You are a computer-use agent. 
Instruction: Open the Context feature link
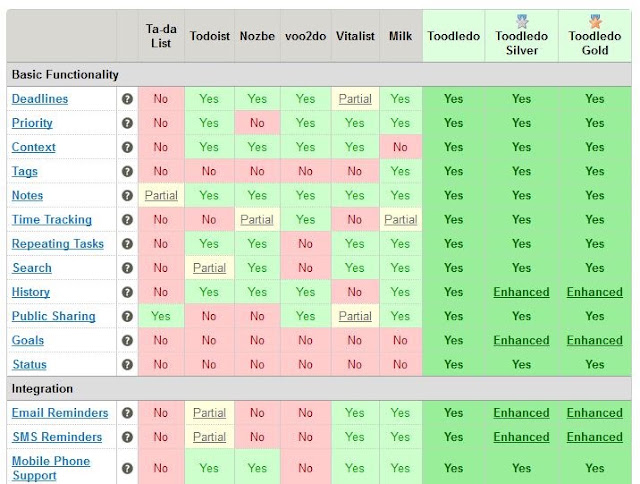[x=33, y=147]
